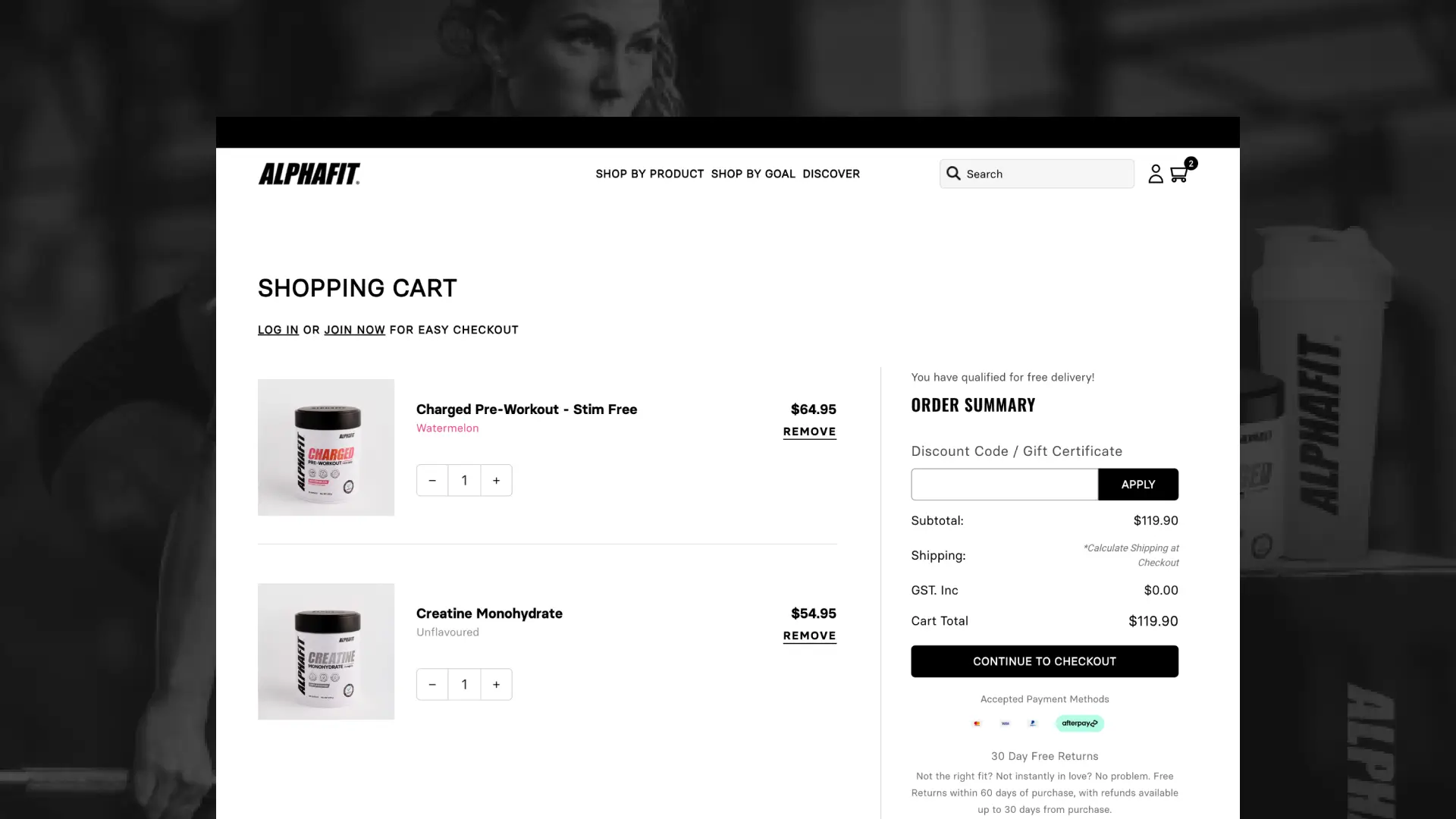This screenshot has height=819, width=1456.
Task: Open the Charged Pre-Workout product thumbnail
Action: (326, 447)
